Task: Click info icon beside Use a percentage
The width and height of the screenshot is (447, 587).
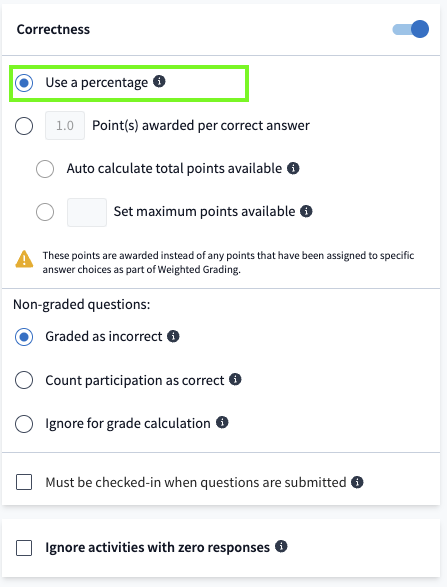Action: pyautogui.click(x=159, y=81)
